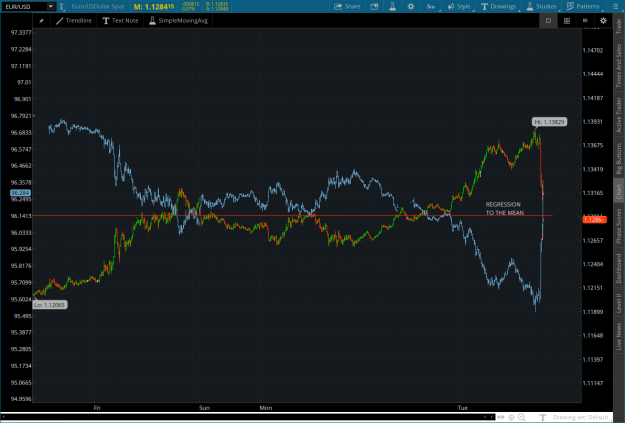Click the horizontal expand arrows icon
The image size is (625, 423).
(501, 417)
